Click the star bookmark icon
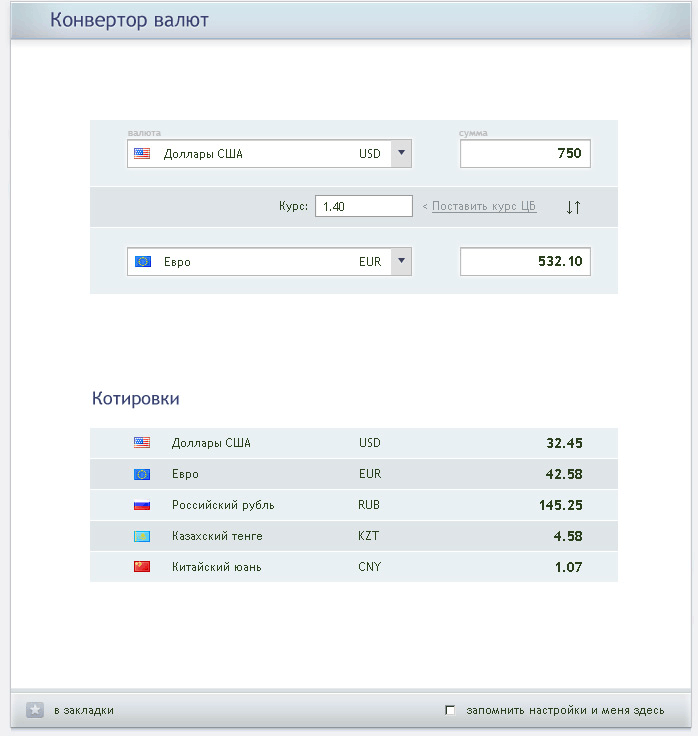 [x=35, y=710]
